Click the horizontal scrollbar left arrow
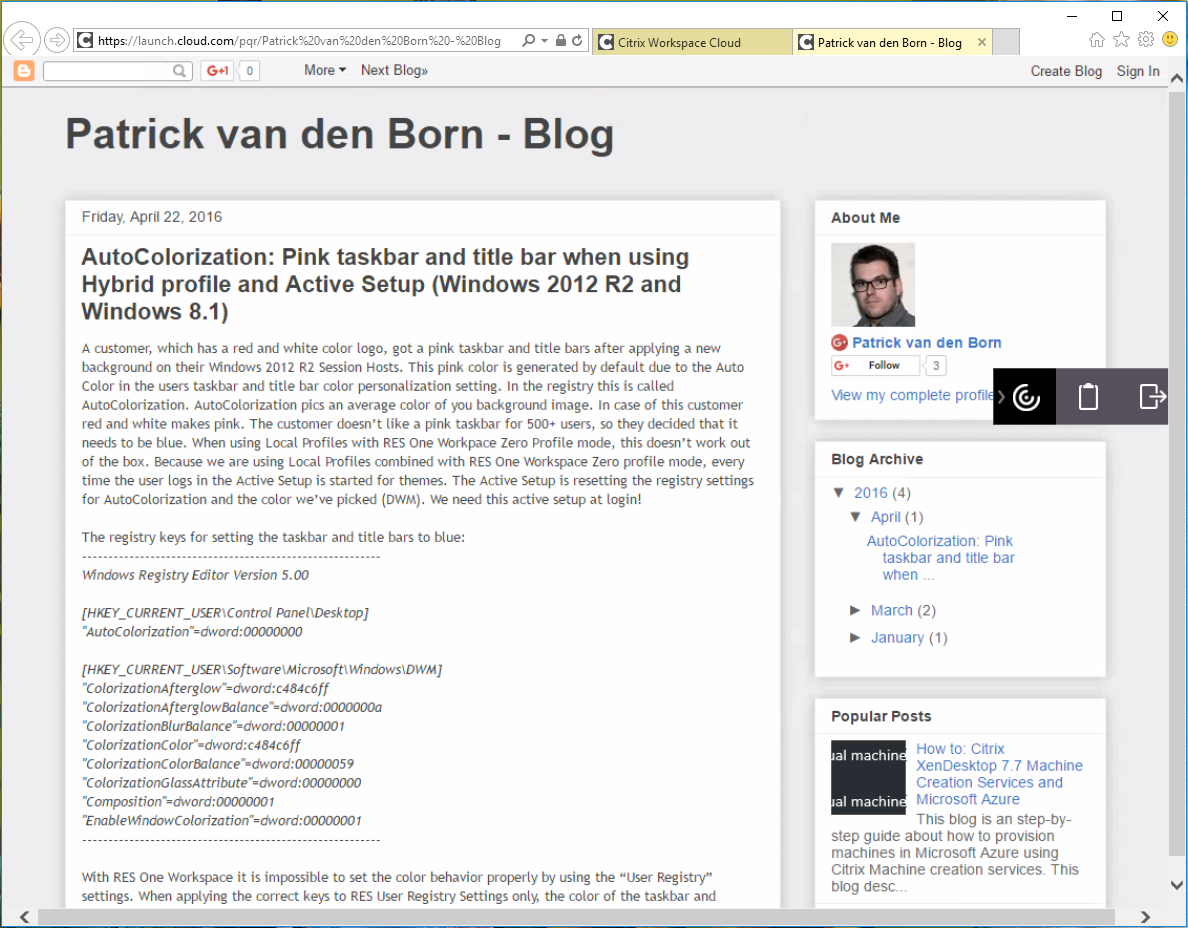Screen dimensions: 1188x928 [x=25, y=917]
